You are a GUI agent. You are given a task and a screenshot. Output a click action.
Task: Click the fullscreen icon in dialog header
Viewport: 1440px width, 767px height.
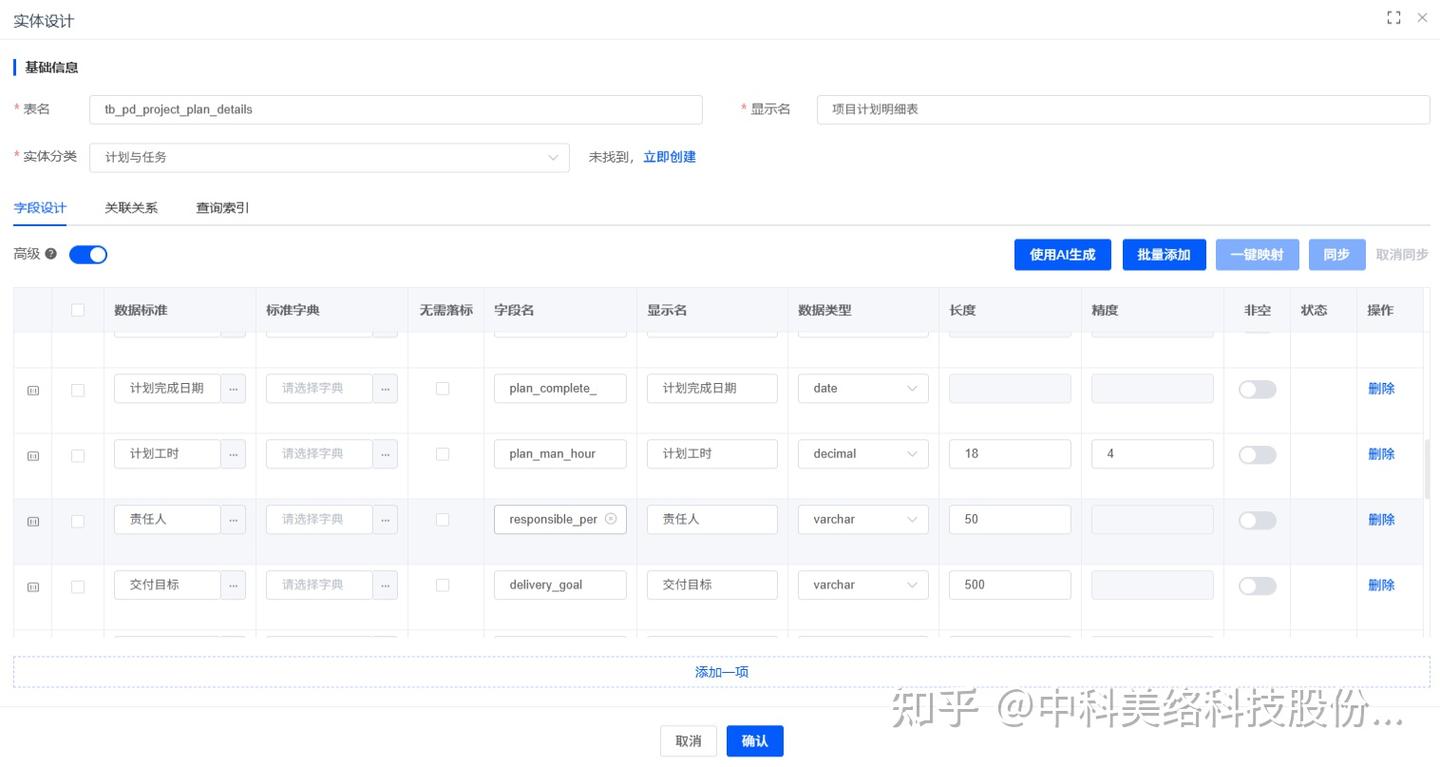(1394, 18)
